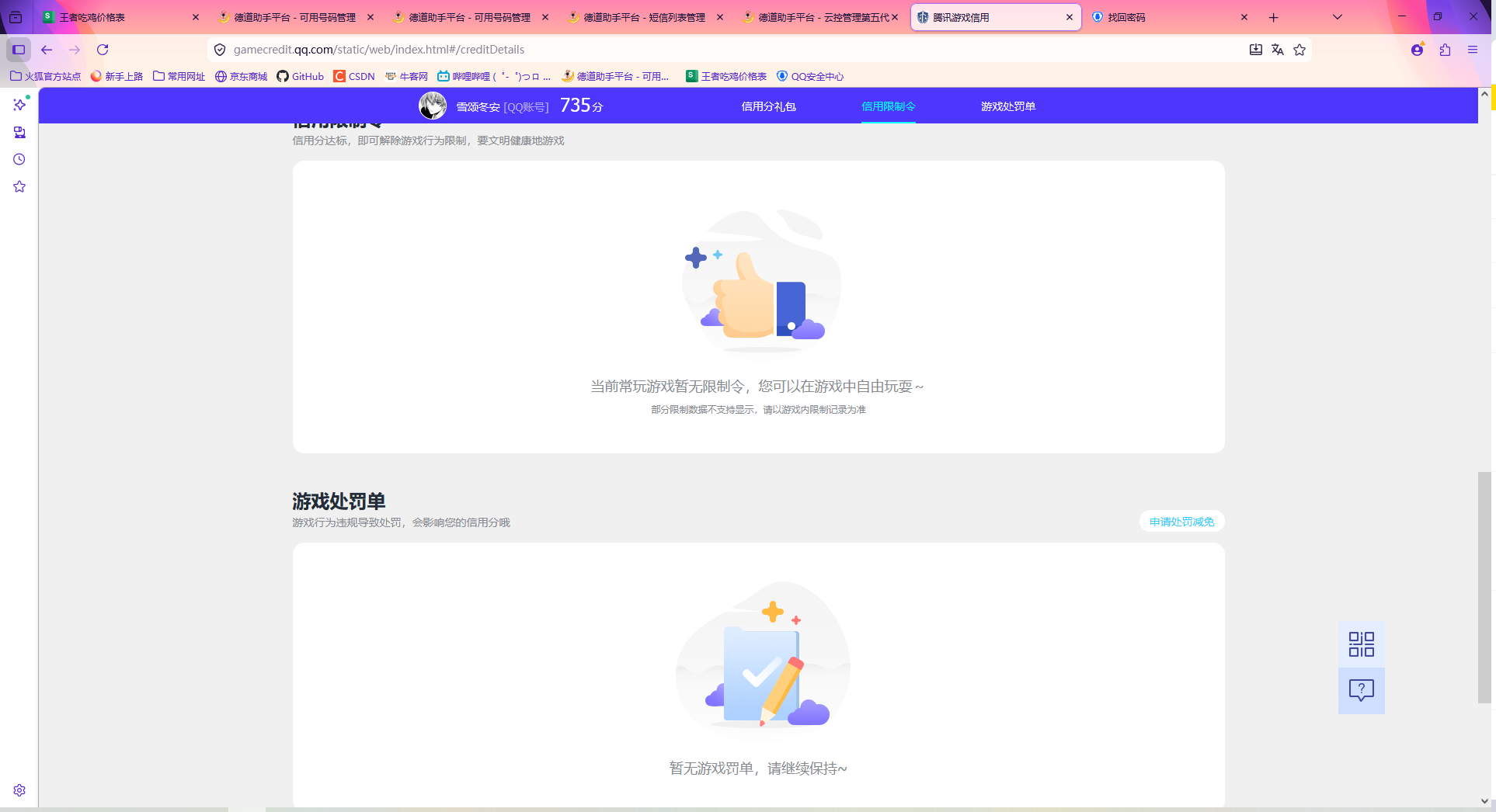Screen dimensions: 1496x812
Task: Switch to the 游戏处罚单 tab
Action: [x=1007, y=106]
